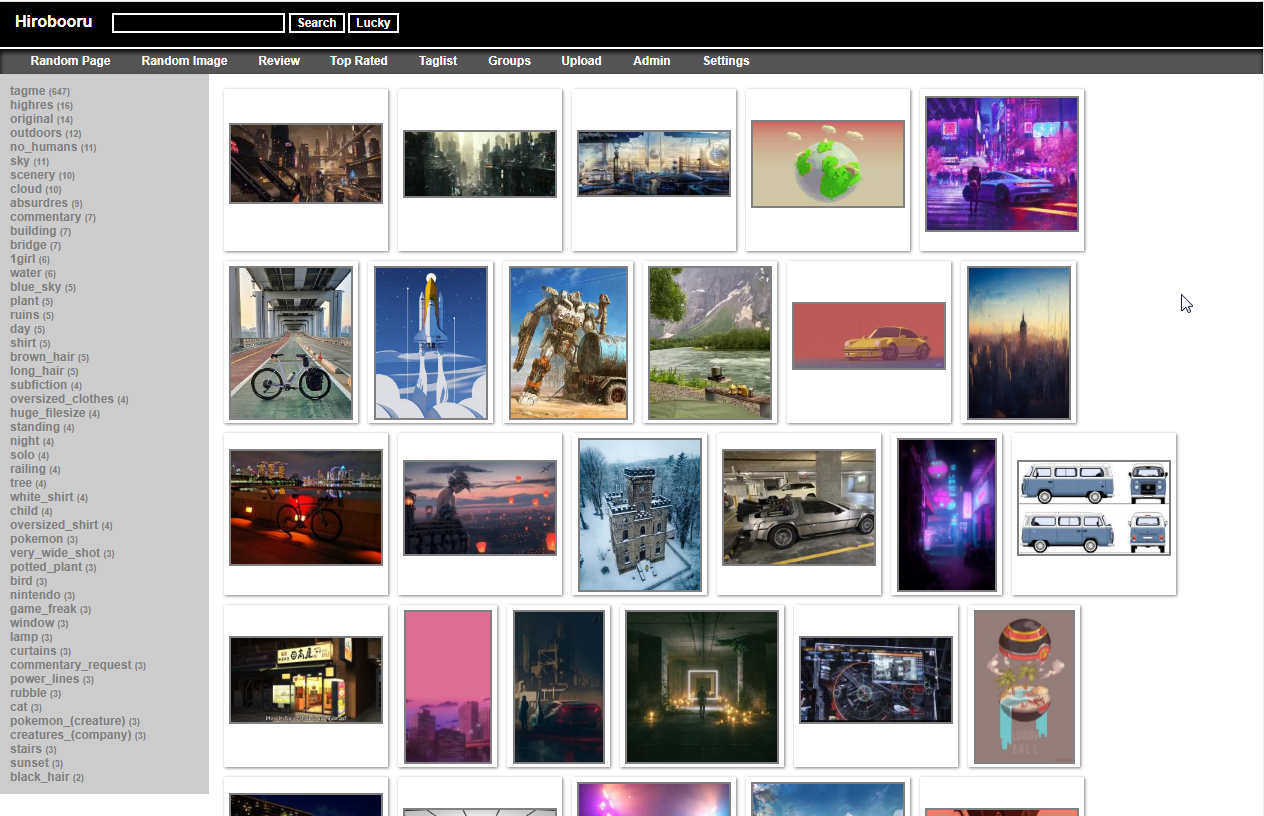Open the yellow Porsche thumbnail
The width and height of the screenshot is (1264, 816).
[x=868, y=336]
